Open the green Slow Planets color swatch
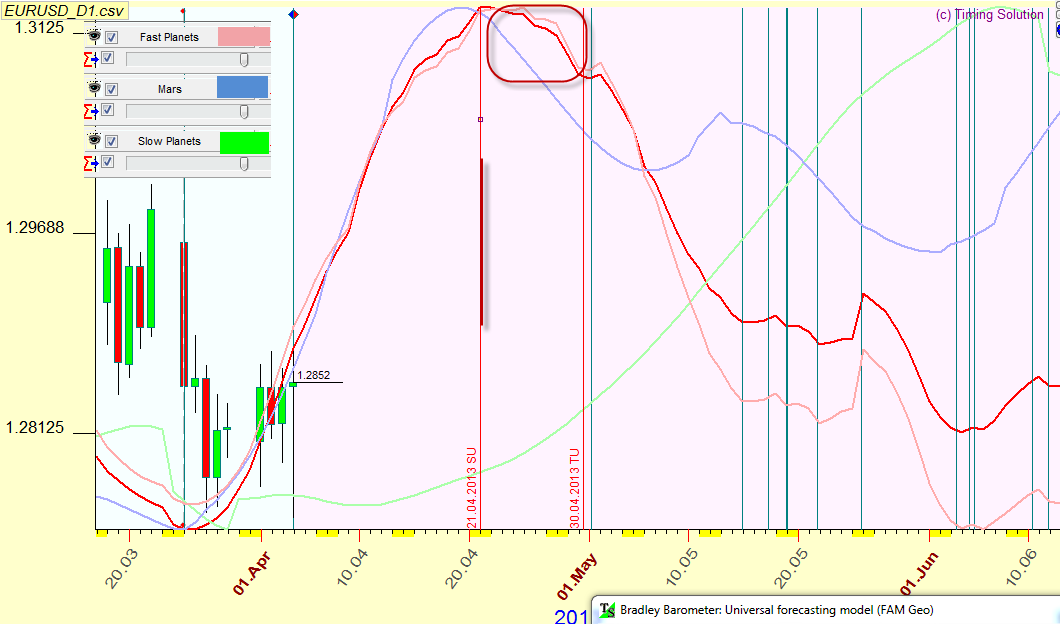Viewport: 1060px width, 624px height. point(243,142)
